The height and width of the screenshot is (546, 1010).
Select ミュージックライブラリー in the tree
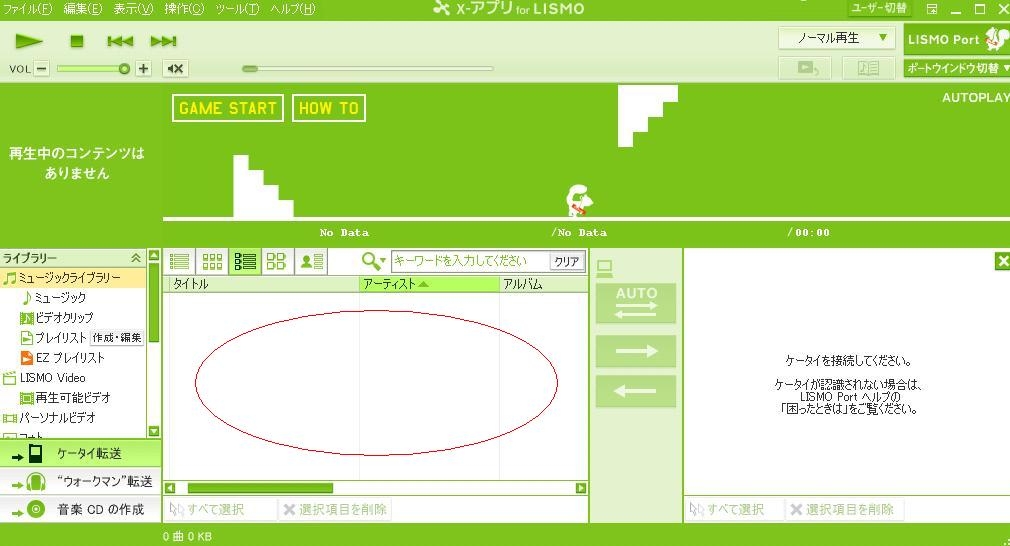tap(70, 278)
